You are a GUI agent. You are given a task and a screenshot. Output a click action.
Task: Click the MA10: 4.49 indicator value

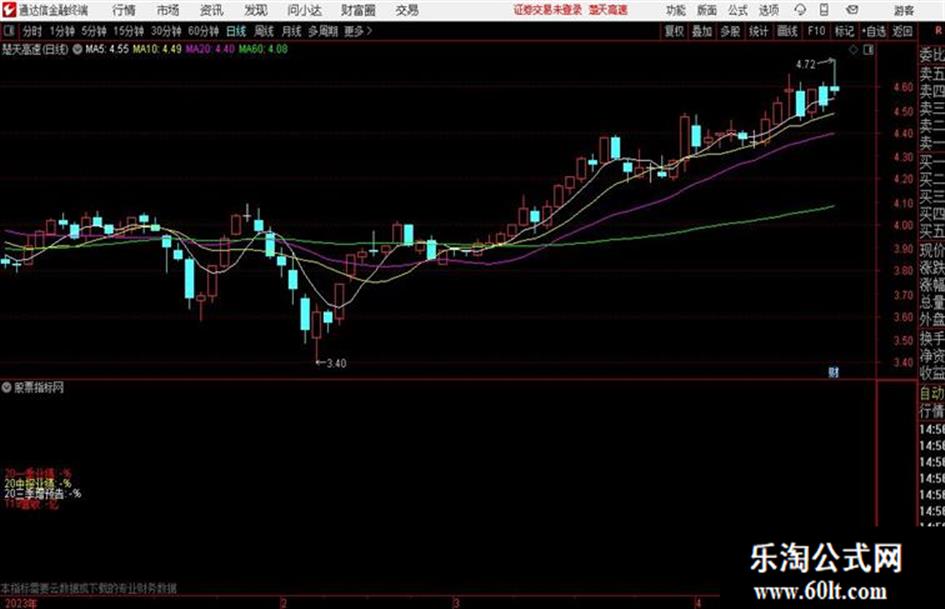(x=157, y=49)
